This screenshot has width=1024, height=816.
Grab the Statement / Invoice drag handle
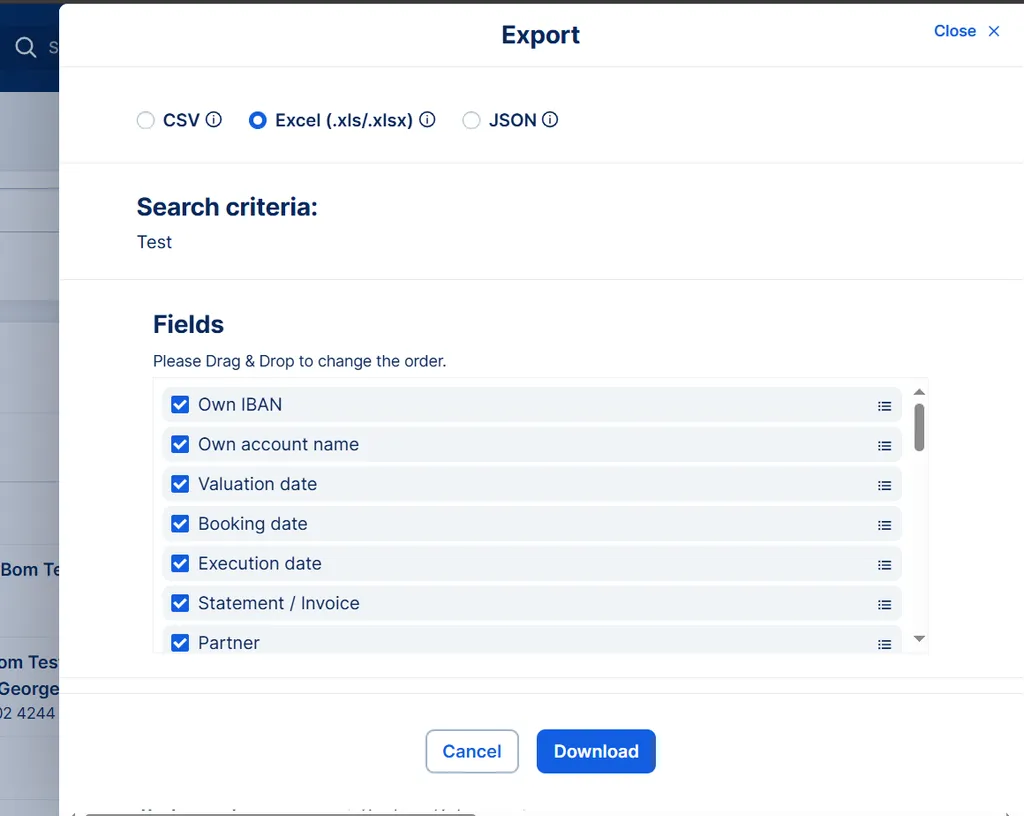pyautogui.click(x=884, y=605)
